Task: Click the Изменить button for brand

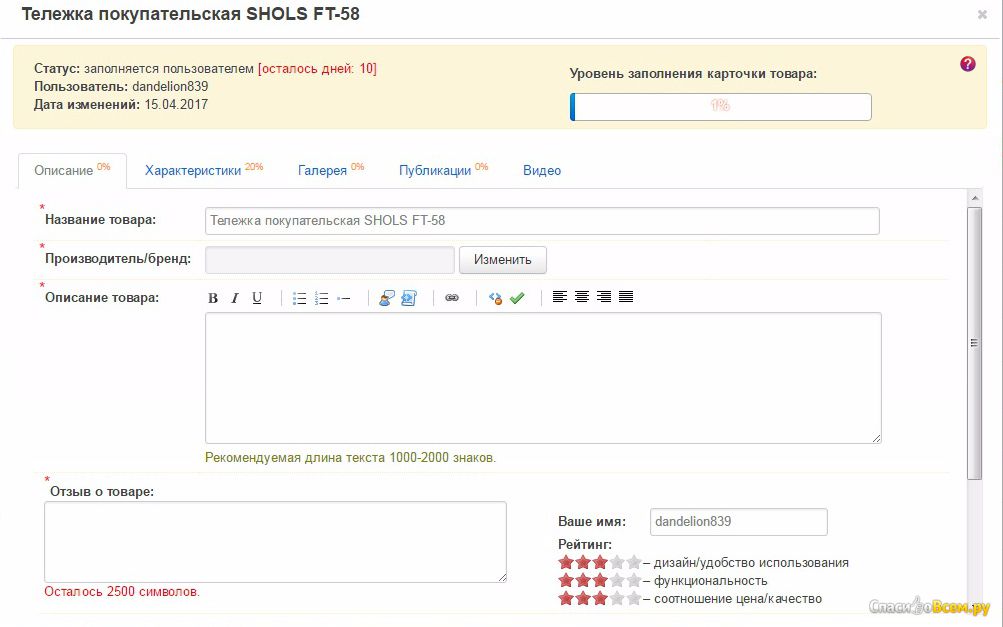Action: click(x=503, y=260)
